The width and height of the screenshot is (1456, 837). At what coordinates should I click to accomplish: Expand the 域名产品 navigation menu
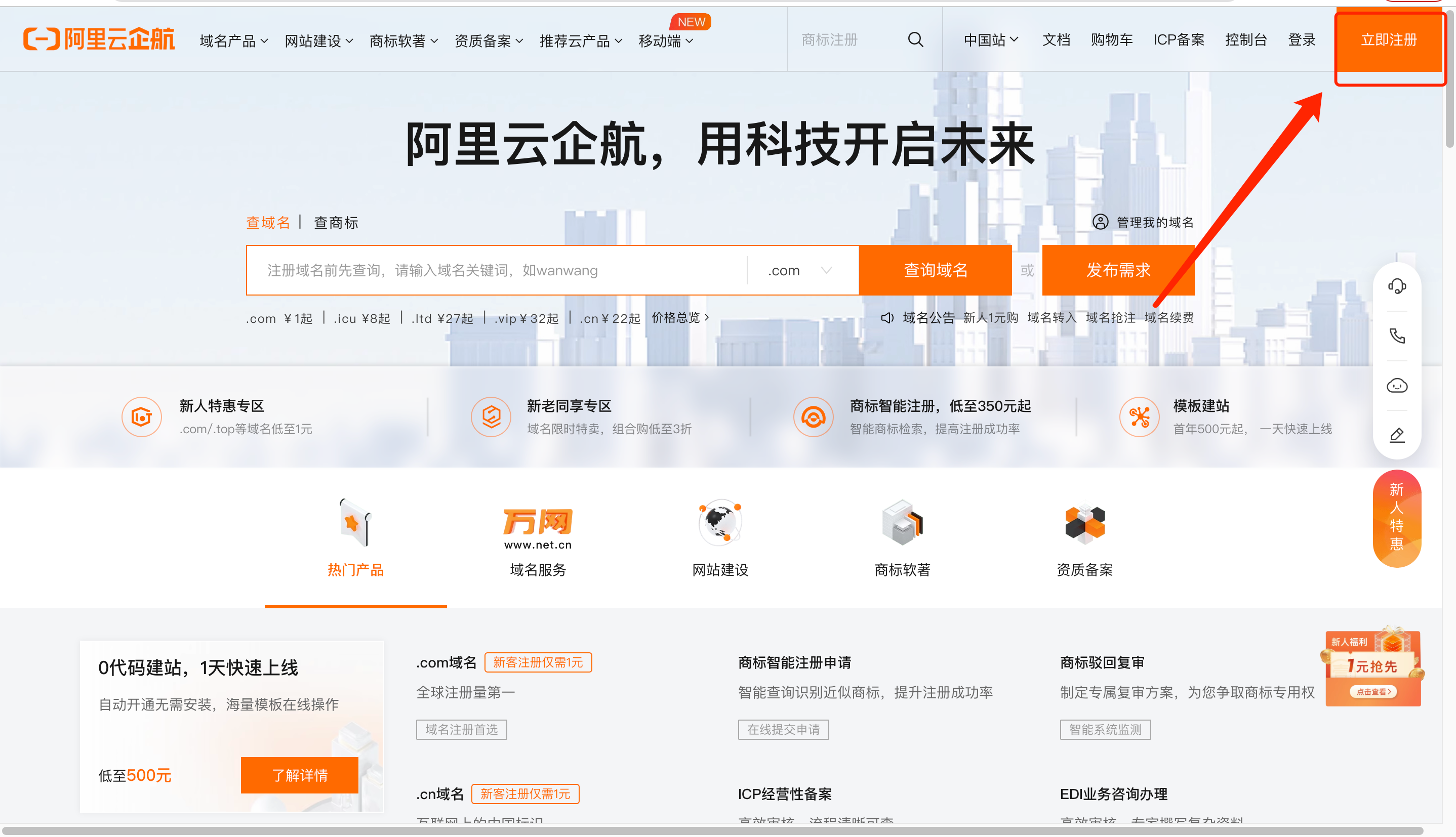point(233,41)
